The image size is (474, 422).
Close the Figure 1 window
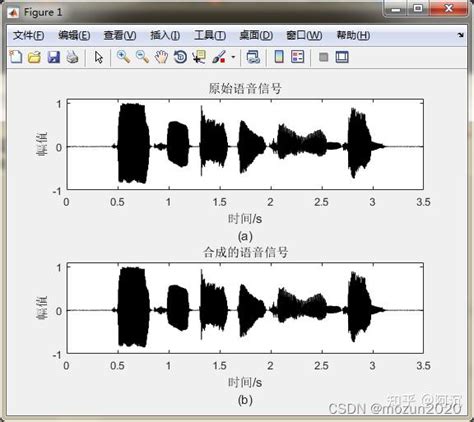448,9
